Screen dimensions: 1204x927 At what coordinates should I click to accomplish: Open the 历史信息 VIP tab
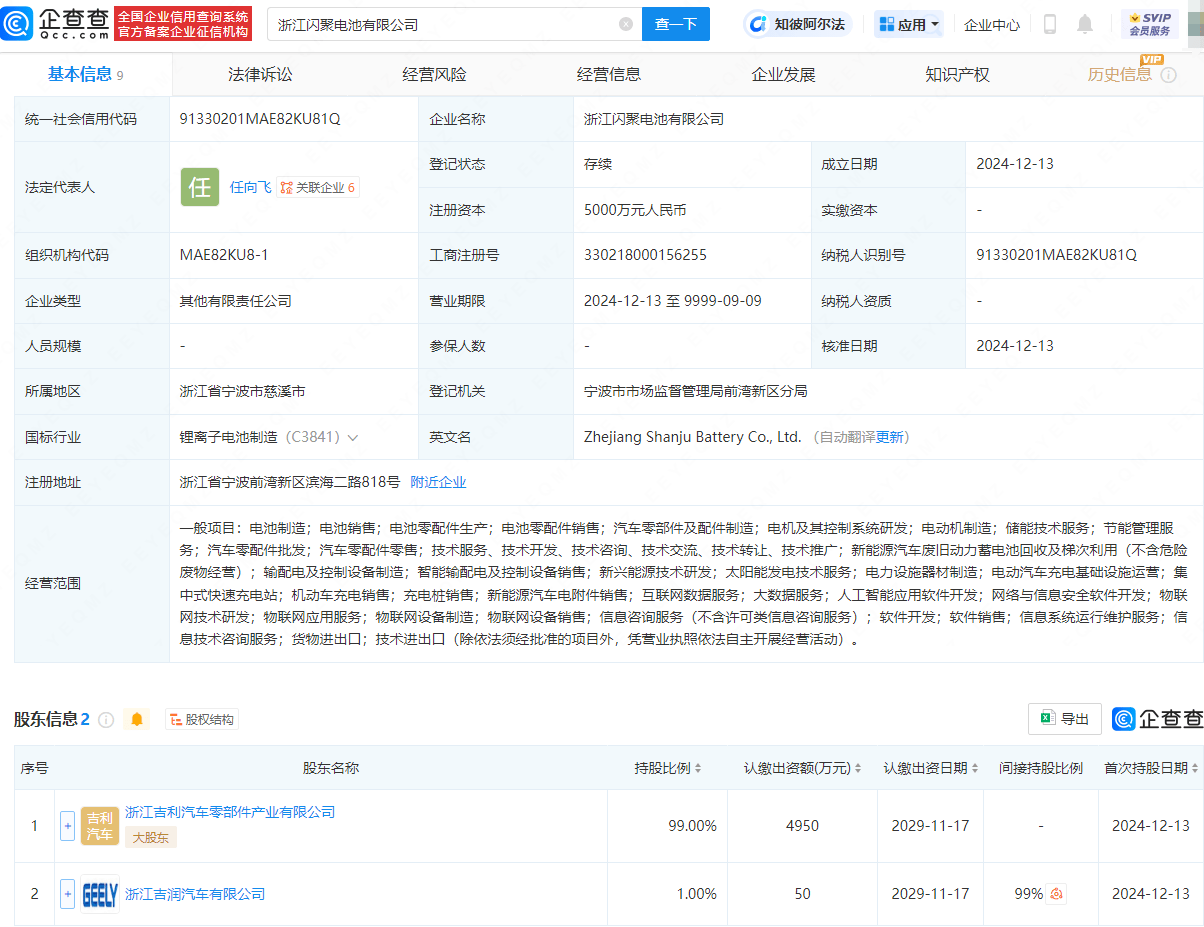click(1120, 75)
